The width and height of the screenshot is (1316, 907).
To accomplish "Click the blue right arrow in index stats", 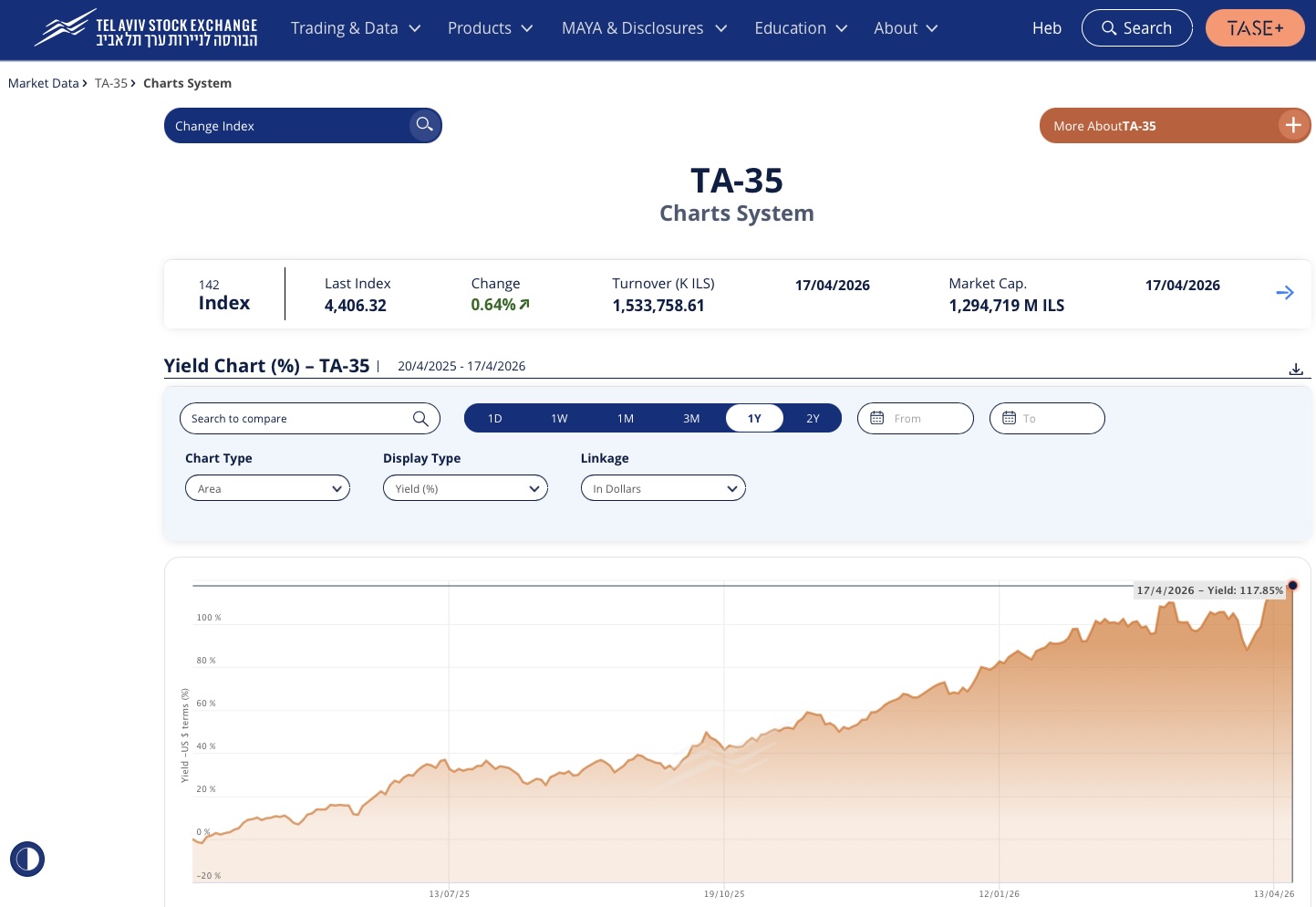I will (1284, 293).
